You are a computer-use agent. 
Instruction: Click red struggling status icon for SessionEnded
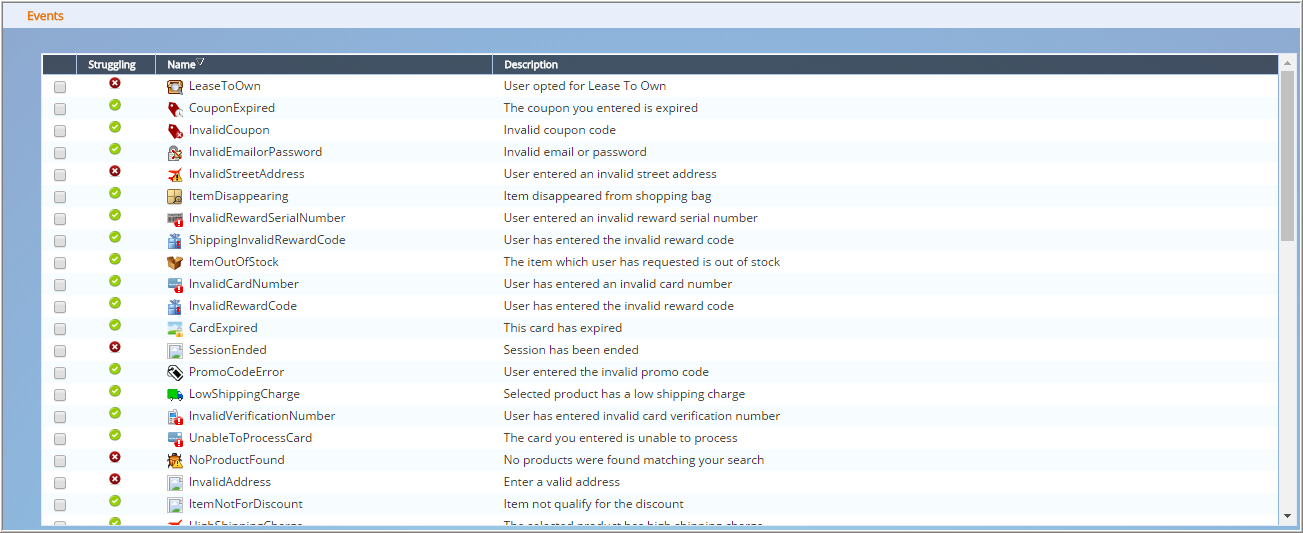pyautogui.click(x=115, y=347)
